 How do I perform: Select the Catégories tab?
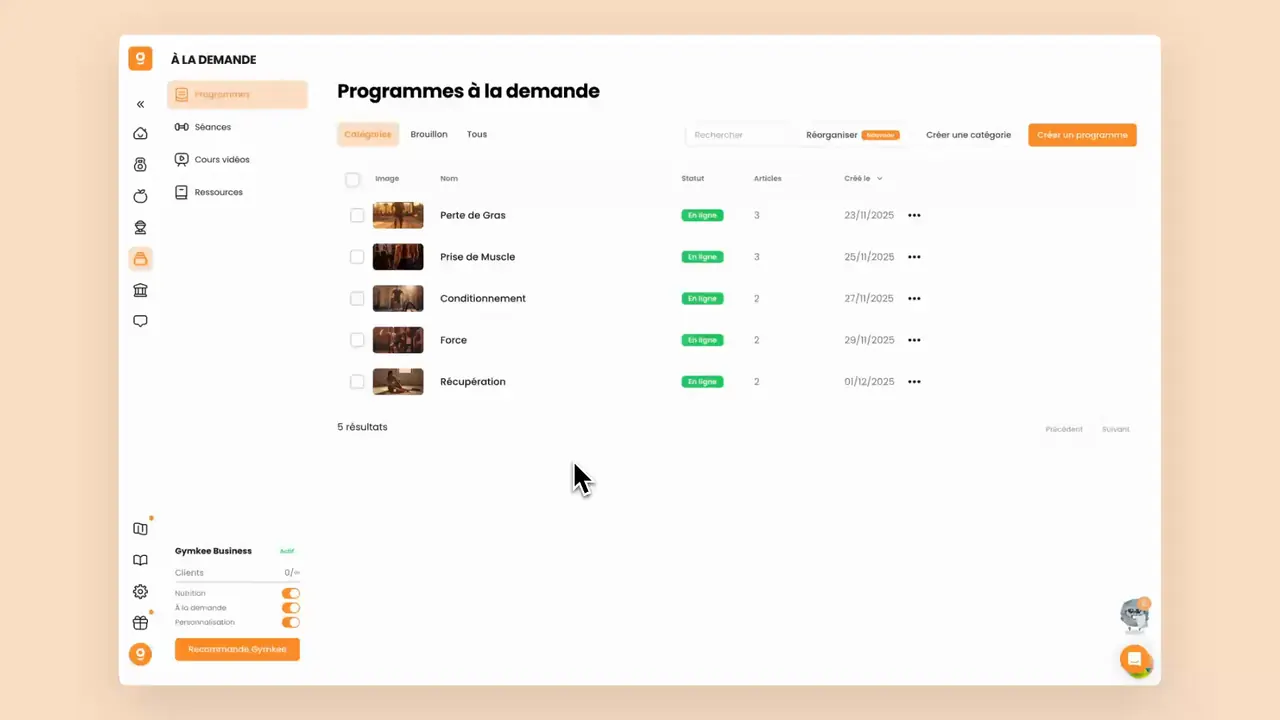tap(368, 134)
